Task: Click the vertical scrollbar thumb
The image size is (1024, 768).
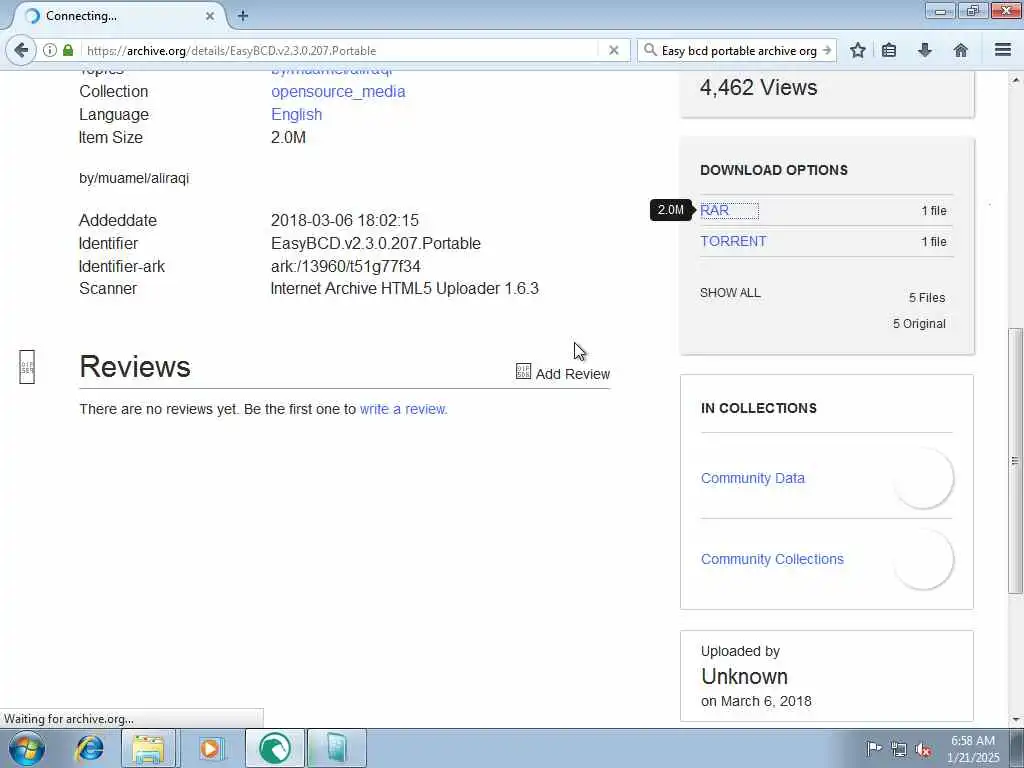Action: (x=1015, y=460)
